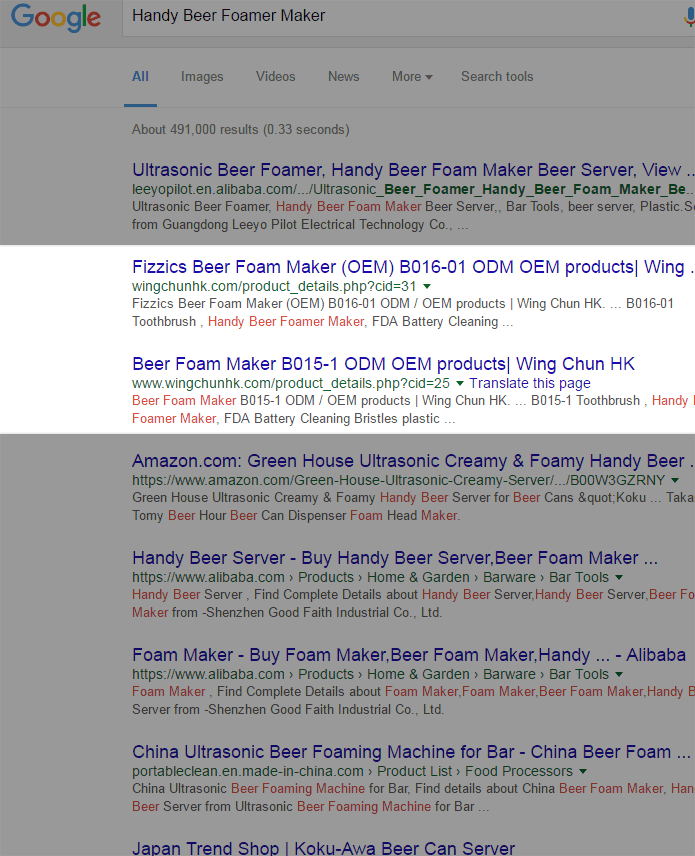
Task: Click snippet mentioning Takara Tomy Beer Hour
Action: tap(413, 507)
